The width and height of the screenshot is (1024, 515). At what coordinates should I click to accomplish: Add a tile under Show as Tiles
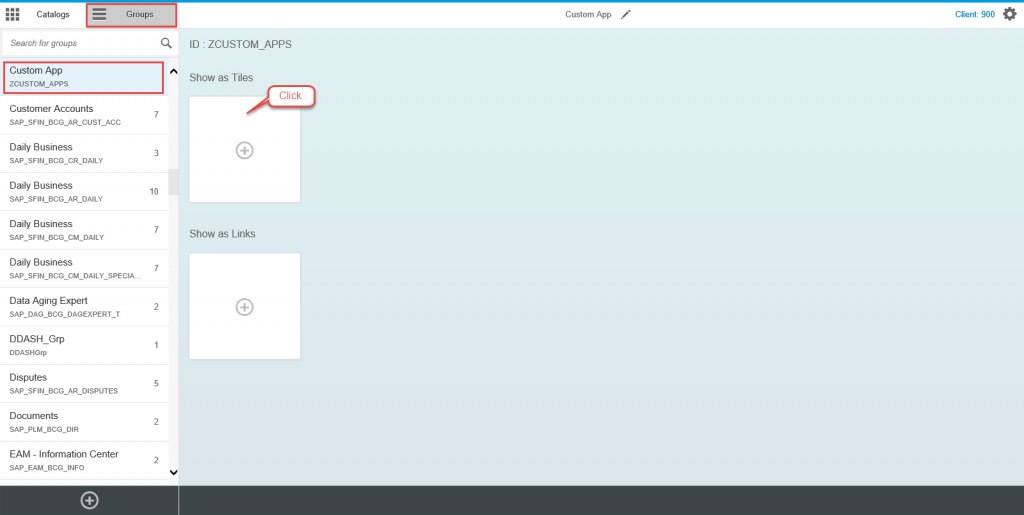[x=244, y=150]
